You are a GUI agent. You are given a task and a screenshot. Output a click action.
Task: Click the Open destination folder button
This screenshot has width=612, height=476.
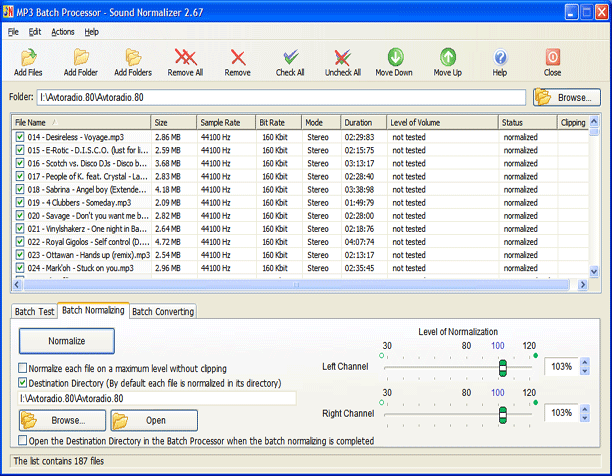[x=154, y=420]
